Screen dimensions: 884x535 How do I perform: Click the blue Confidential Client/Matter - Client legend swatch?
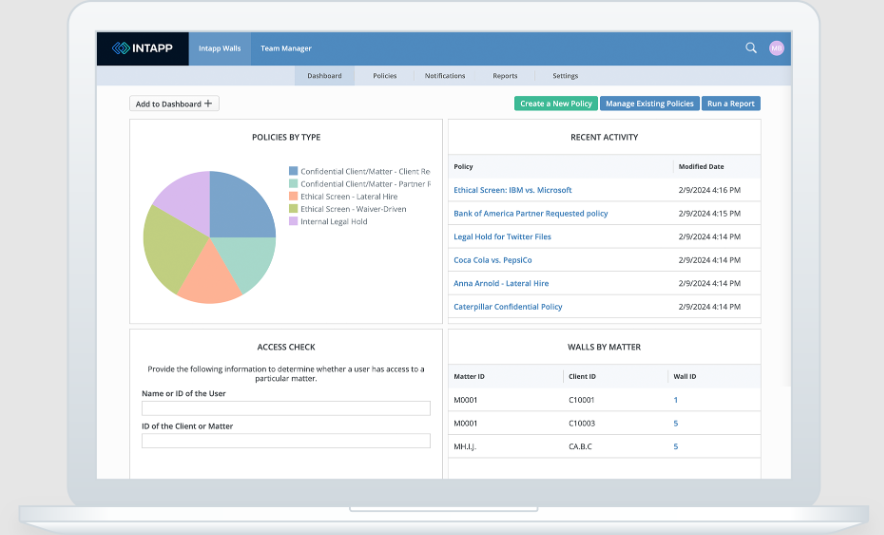click(293, 171)
